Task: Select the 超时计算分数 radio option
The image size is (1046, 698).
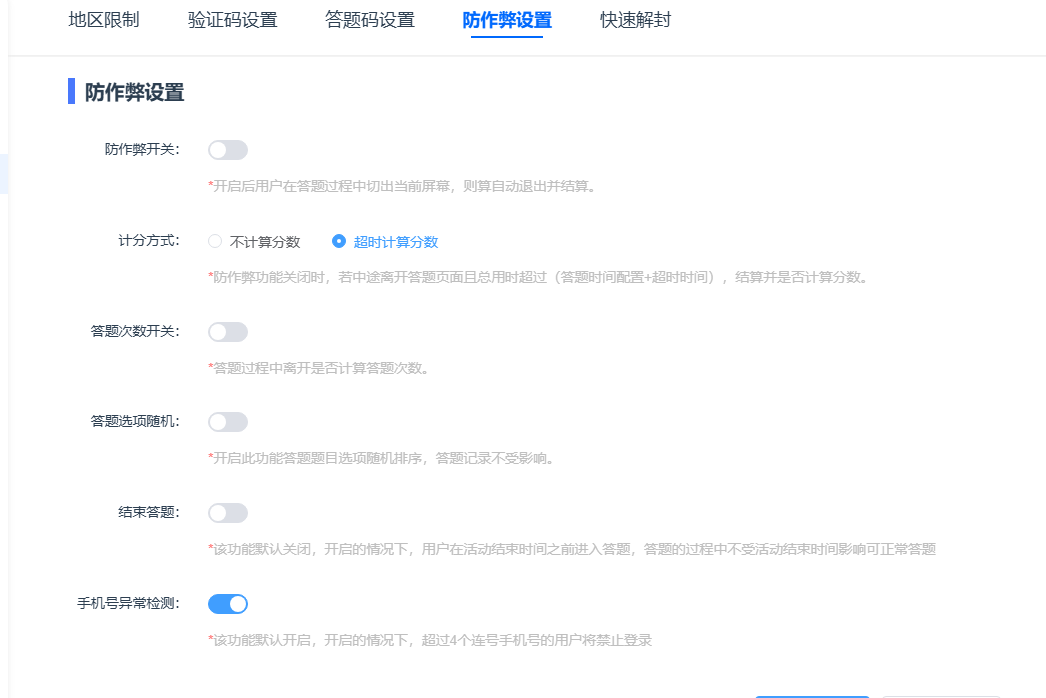Action: click(385, 242)
